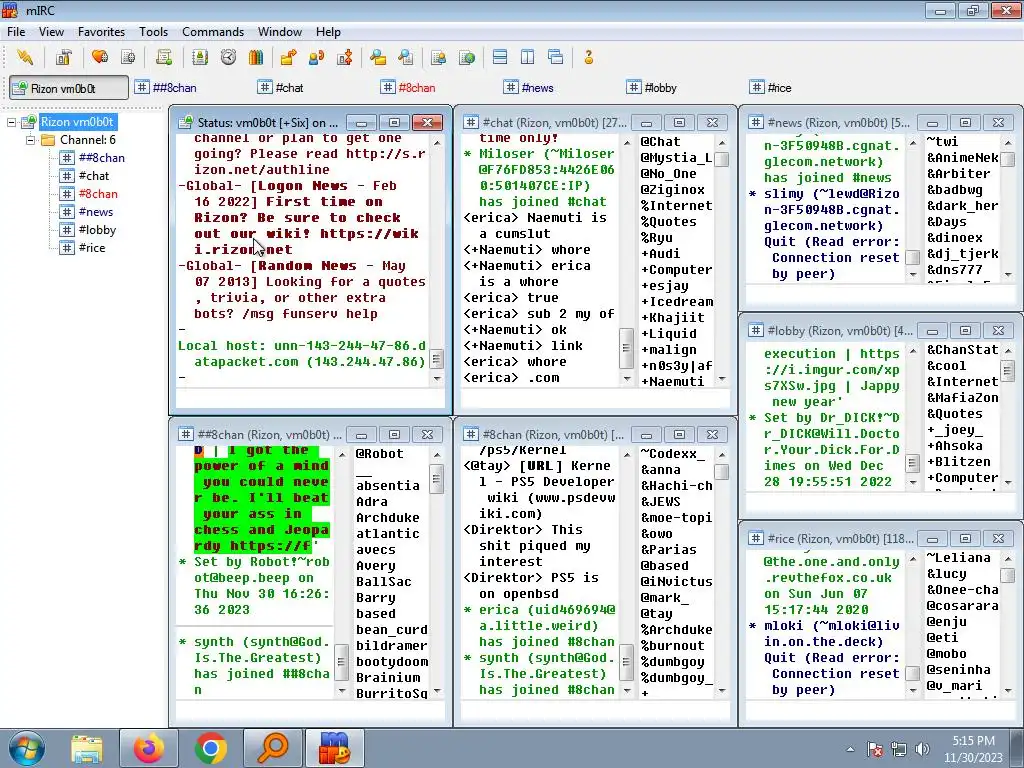Collapse the Channel: 6 folder node
1024x768 pixels.
30,140
